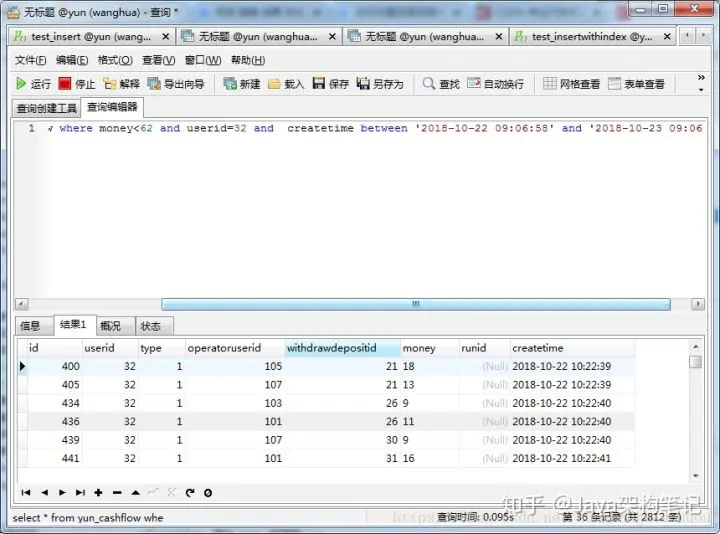Add a new record with plus icon
This screenshot has height=534, width=720.
click(x=98, y=493)
